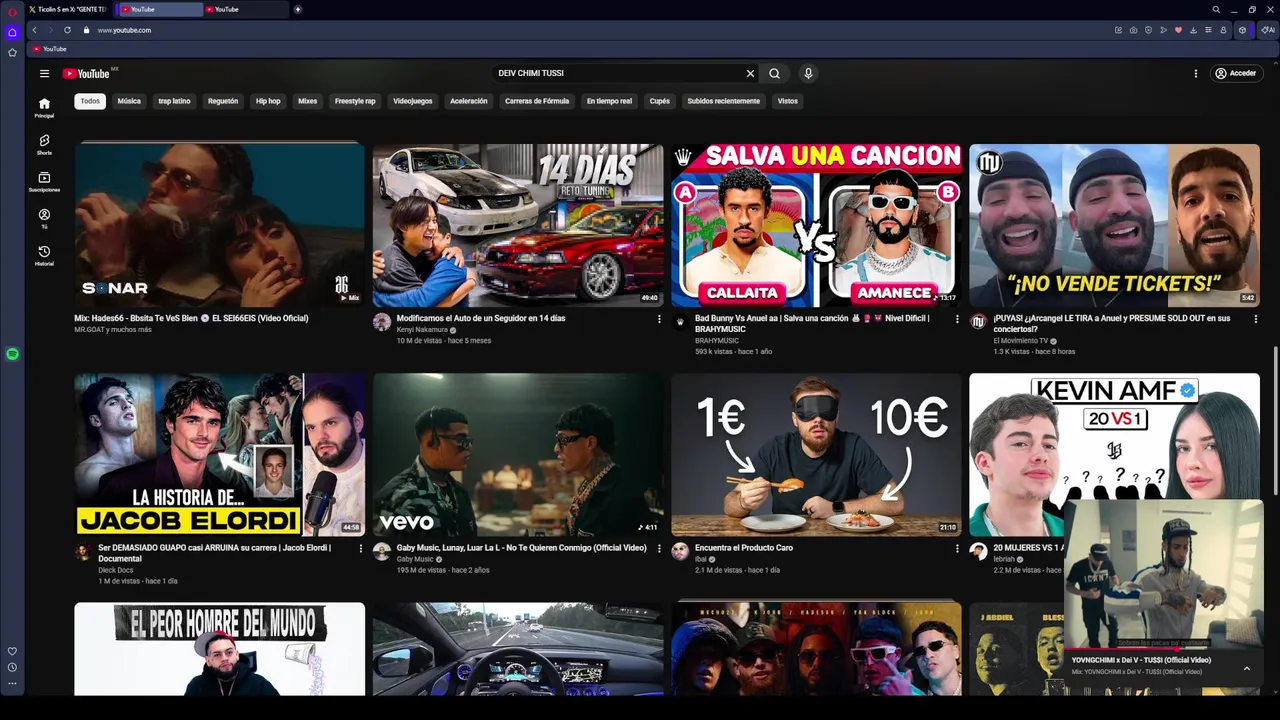Open browser downloads icon

[x=1193, y=30]
